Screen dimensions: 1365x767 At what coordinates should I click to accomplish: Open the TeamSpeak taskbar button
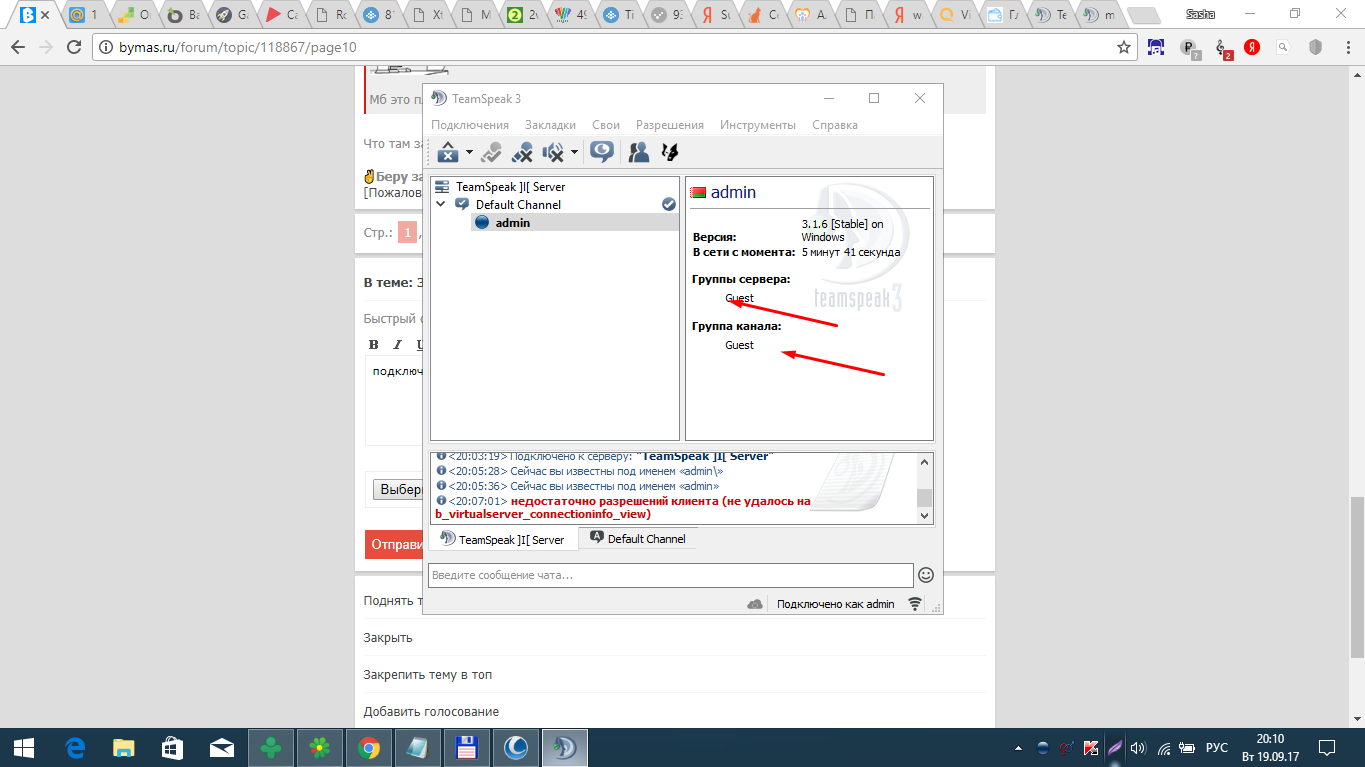coord(565,747)
